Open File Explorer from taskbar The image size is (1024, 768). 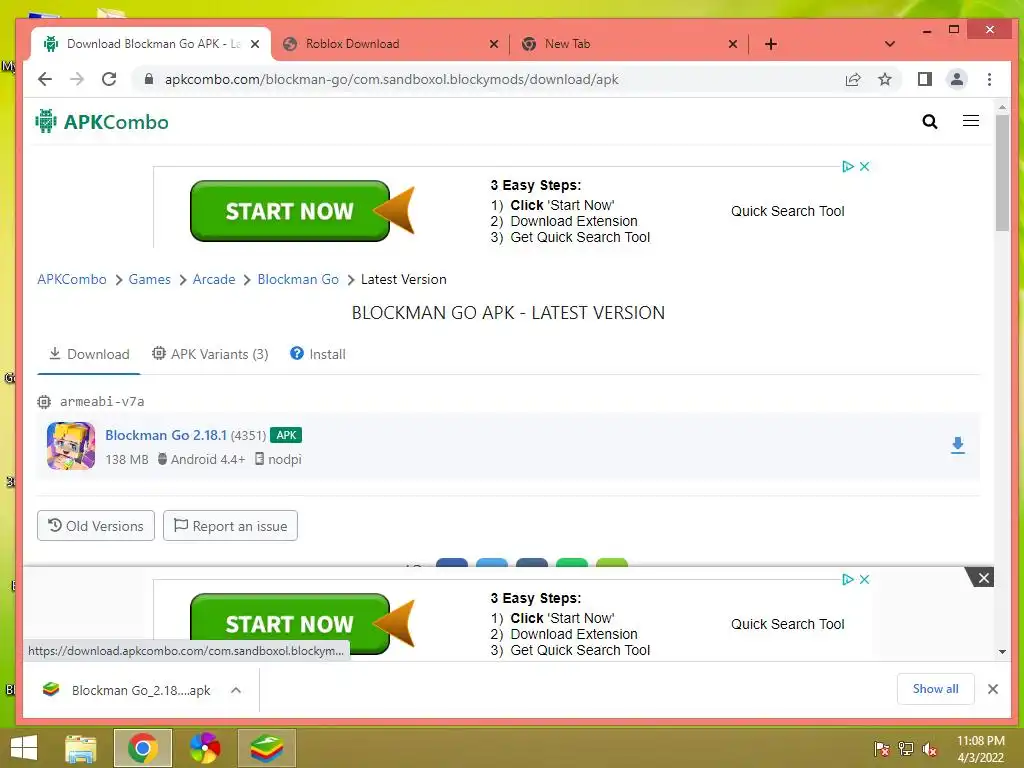(x=80, y=748)
